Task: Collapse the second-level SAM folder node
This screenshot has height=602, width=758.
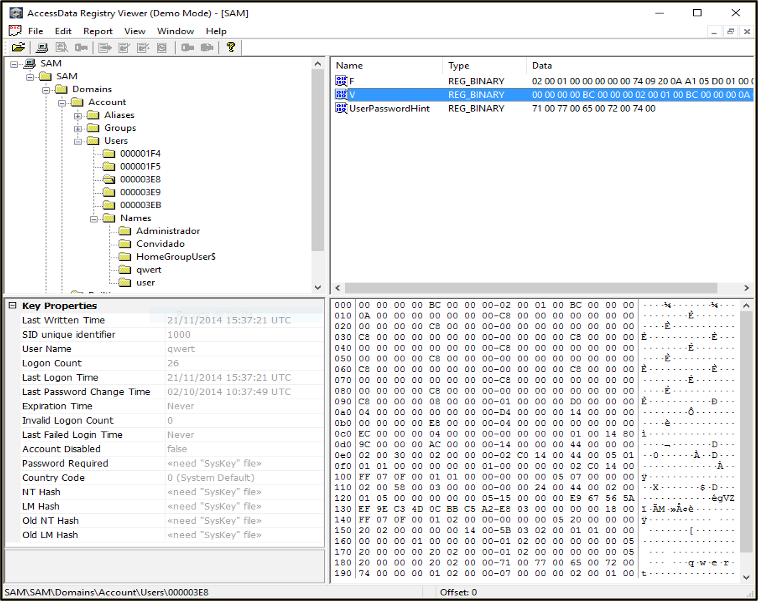Action: point(30,76)
